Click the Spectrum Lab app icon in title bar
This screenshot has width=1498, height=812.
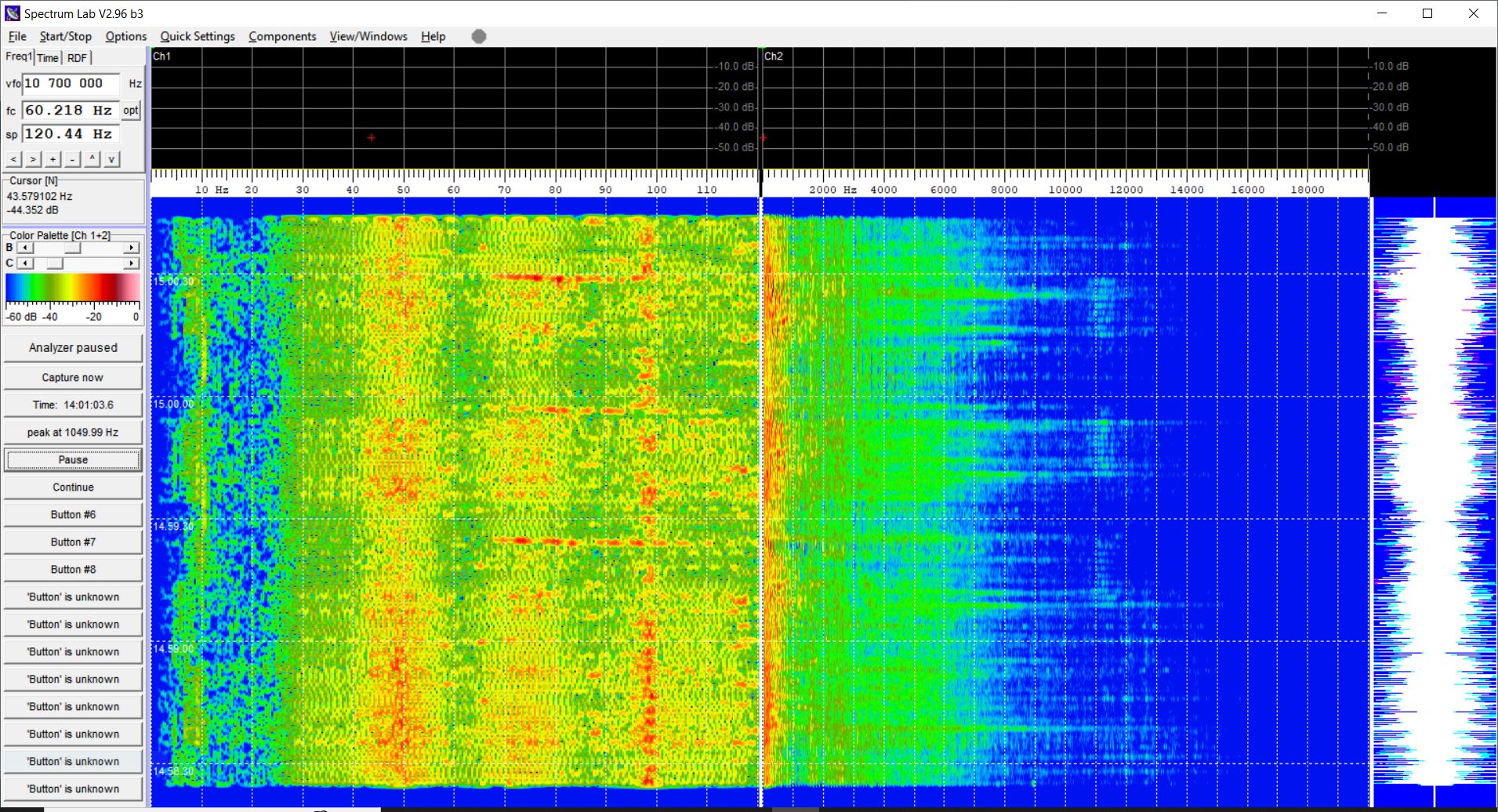[13, 13]
